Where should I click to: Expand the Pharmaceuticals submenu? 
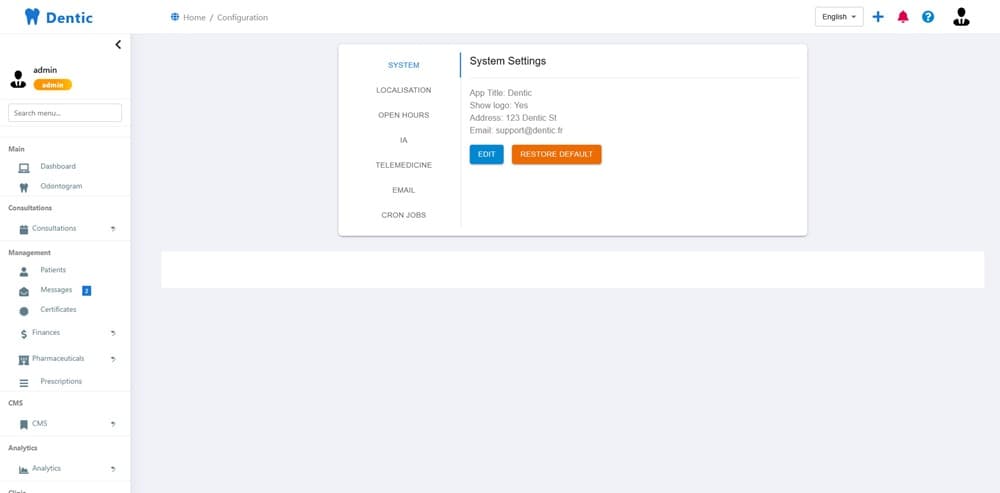58,358
